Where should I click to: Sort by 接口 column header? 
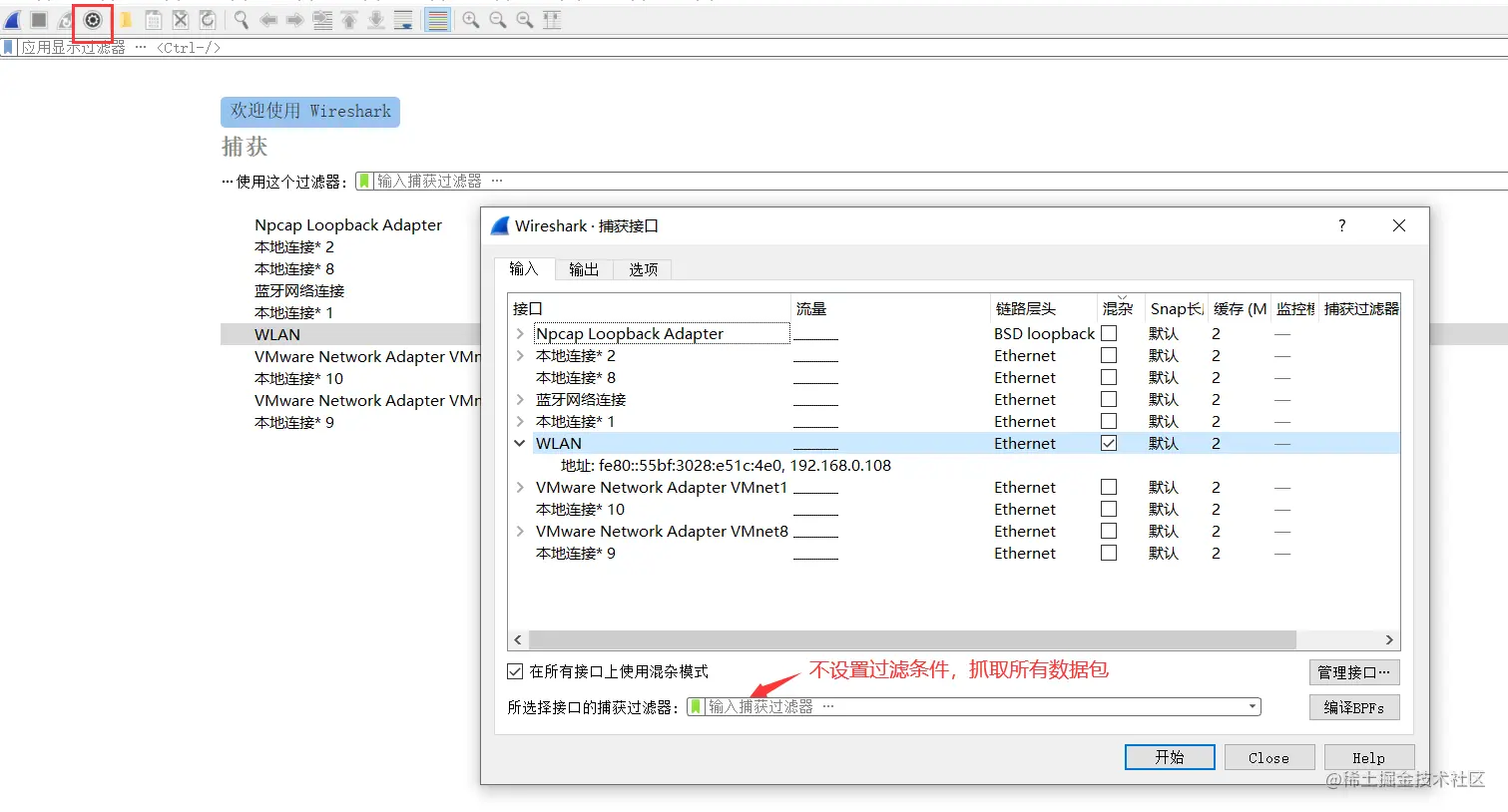pos(650,308)
